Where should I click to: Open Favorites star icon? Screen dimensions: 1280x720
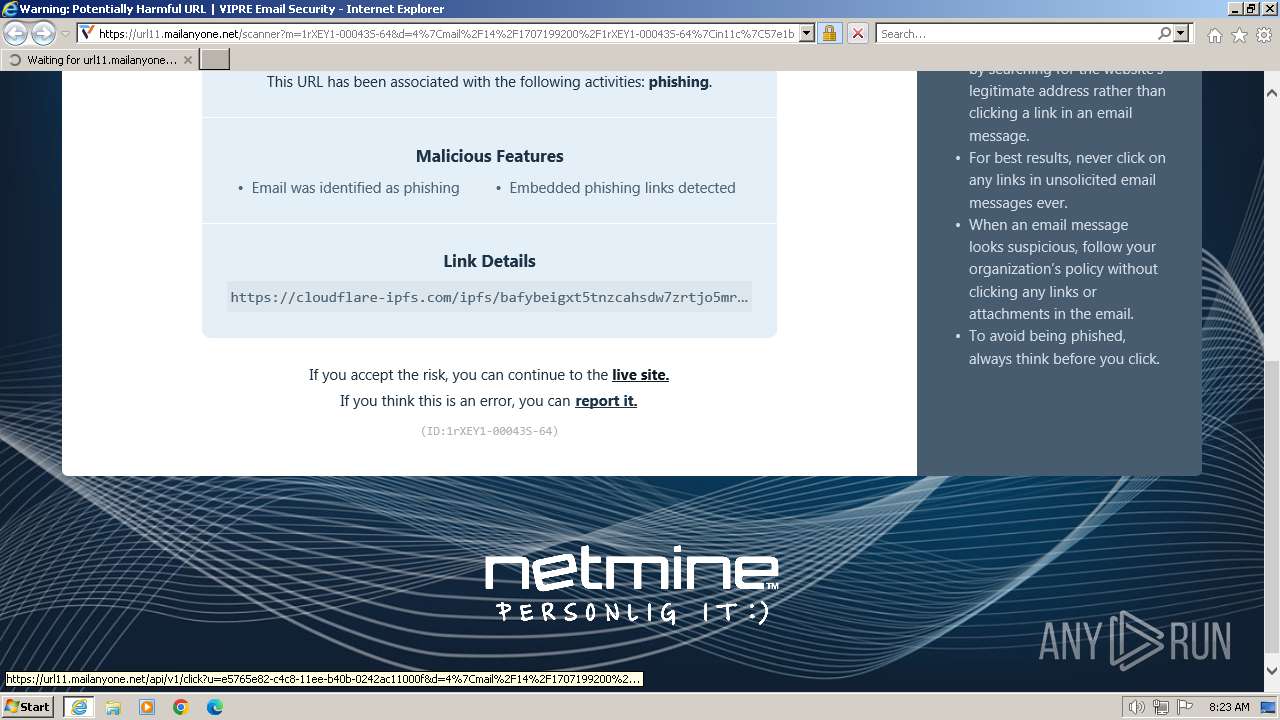point(1239,35)
